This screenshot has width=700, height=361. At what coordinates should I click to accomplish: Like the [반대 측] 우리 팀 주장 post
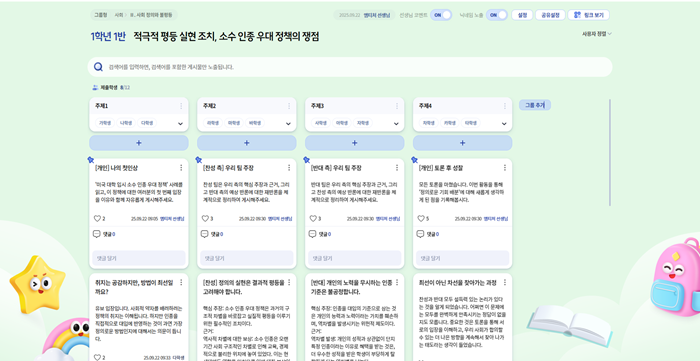313,219
